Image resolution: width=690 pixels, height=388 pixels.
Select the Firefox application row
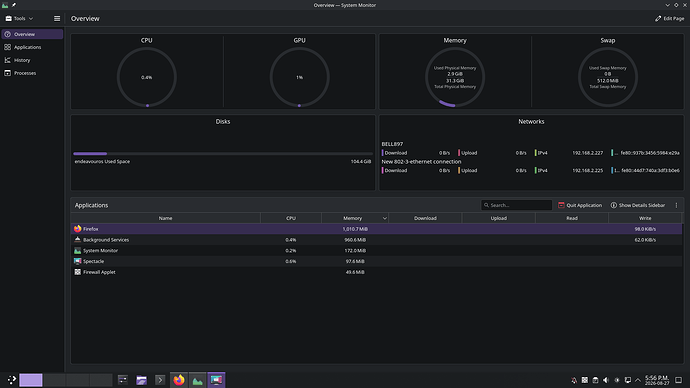(377, 229)
